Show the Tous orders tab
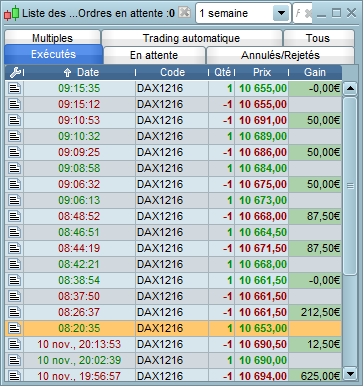363x386 pixels. (318, 38)
